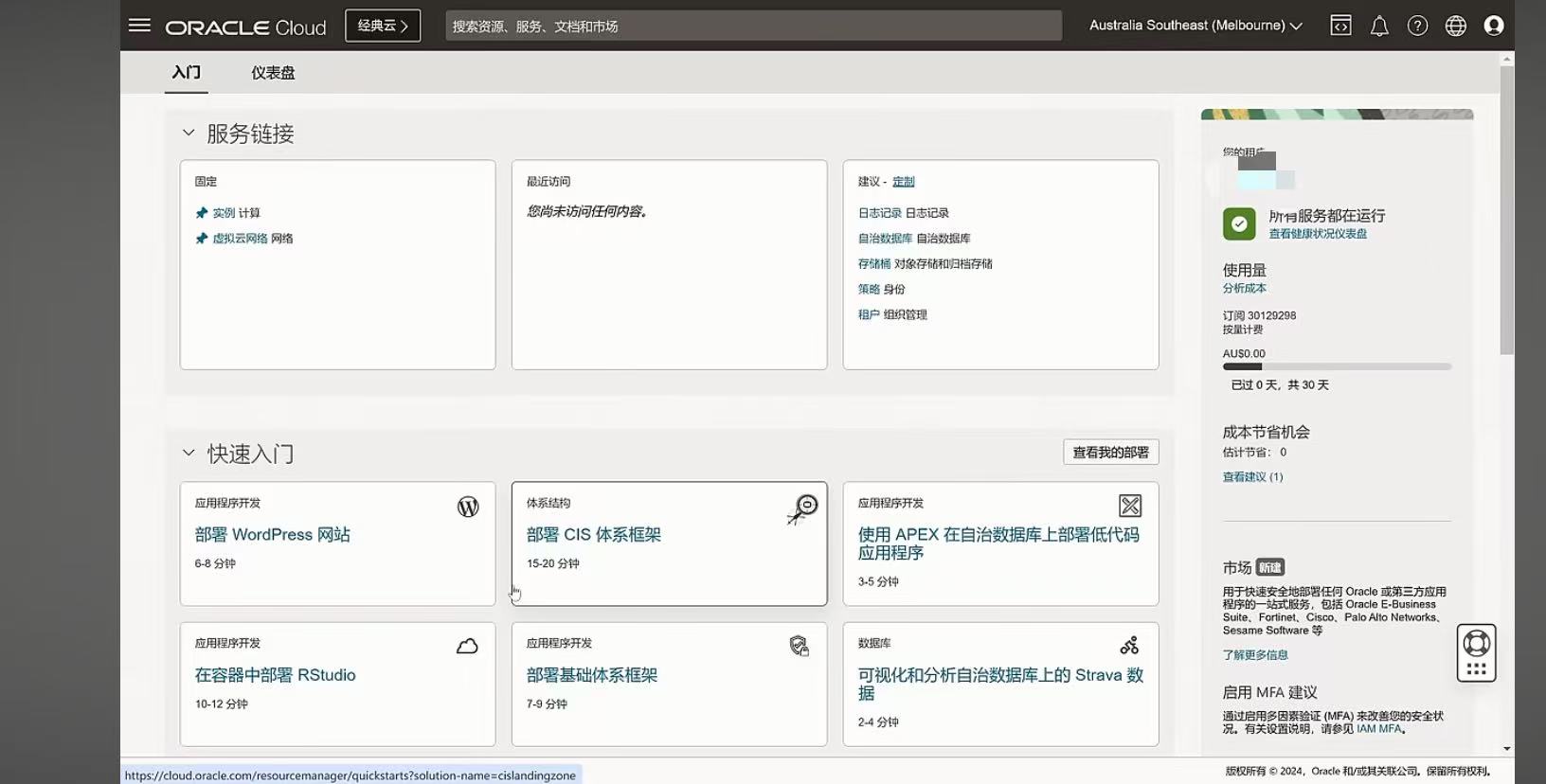Click the pin icon beside 实例
The image size is (1546, 784).
click(201, 213)
